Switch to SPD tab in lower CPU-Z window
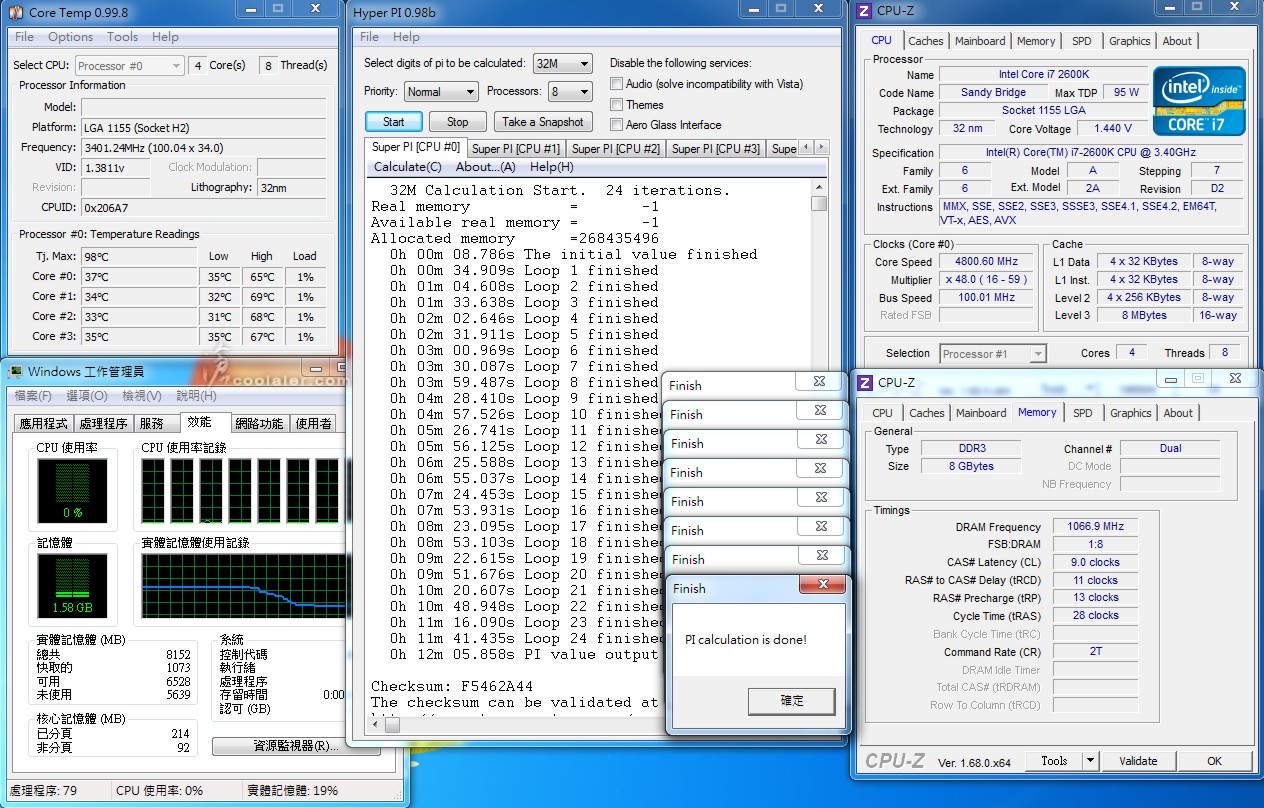 [1083, 413]
